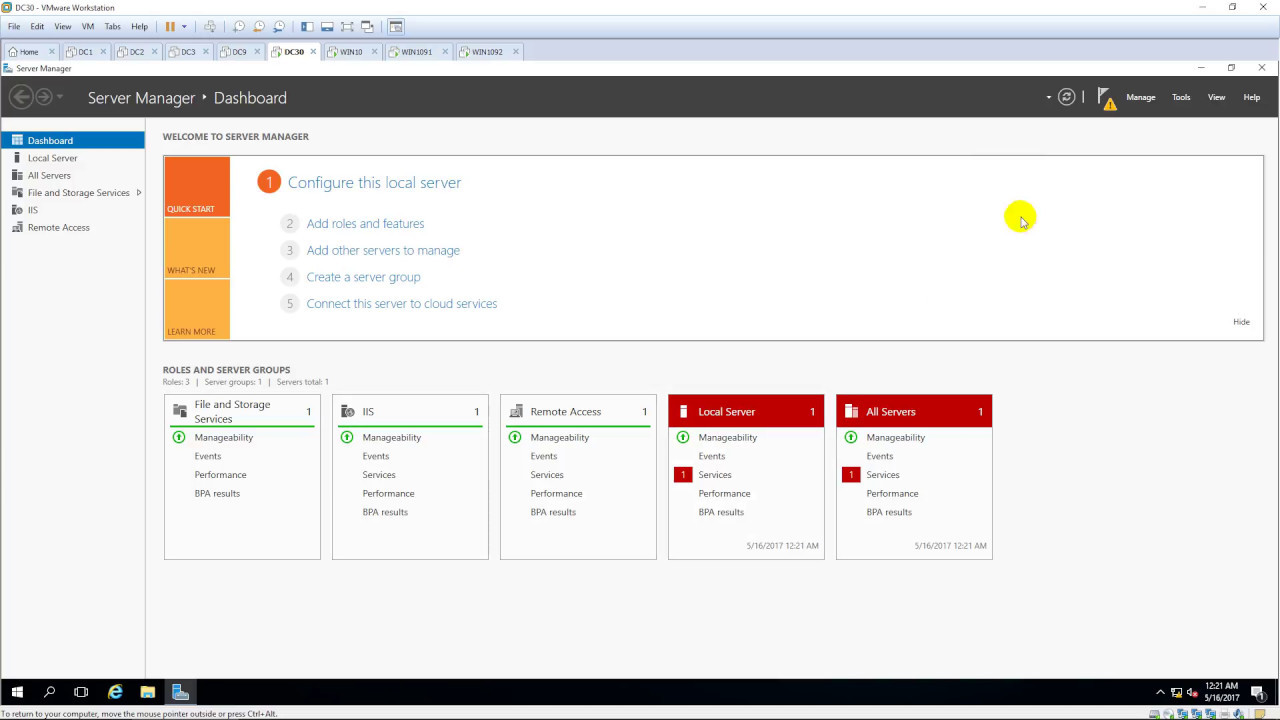The width and height of the screenshot is (1280, 720).
Task: Enter full screen mode icon
Action: tap(347, 26)
